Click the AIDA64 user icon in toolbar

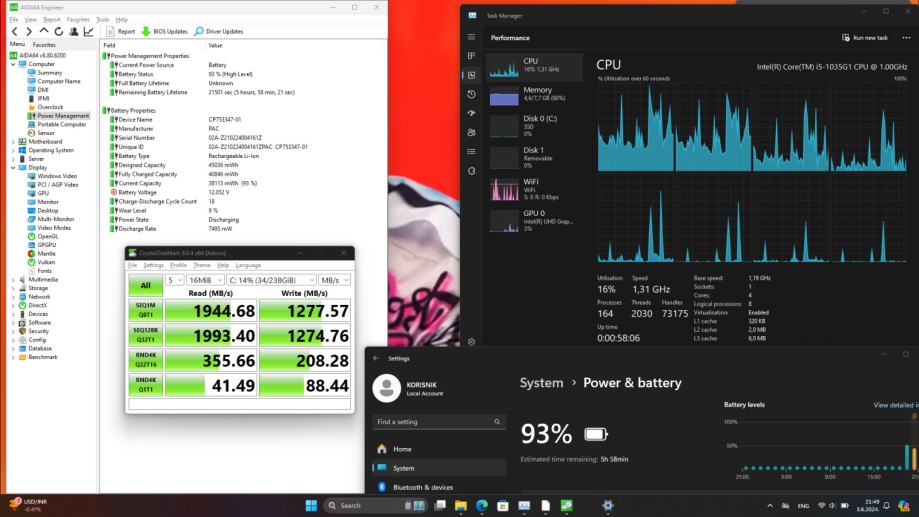[74, 32]
